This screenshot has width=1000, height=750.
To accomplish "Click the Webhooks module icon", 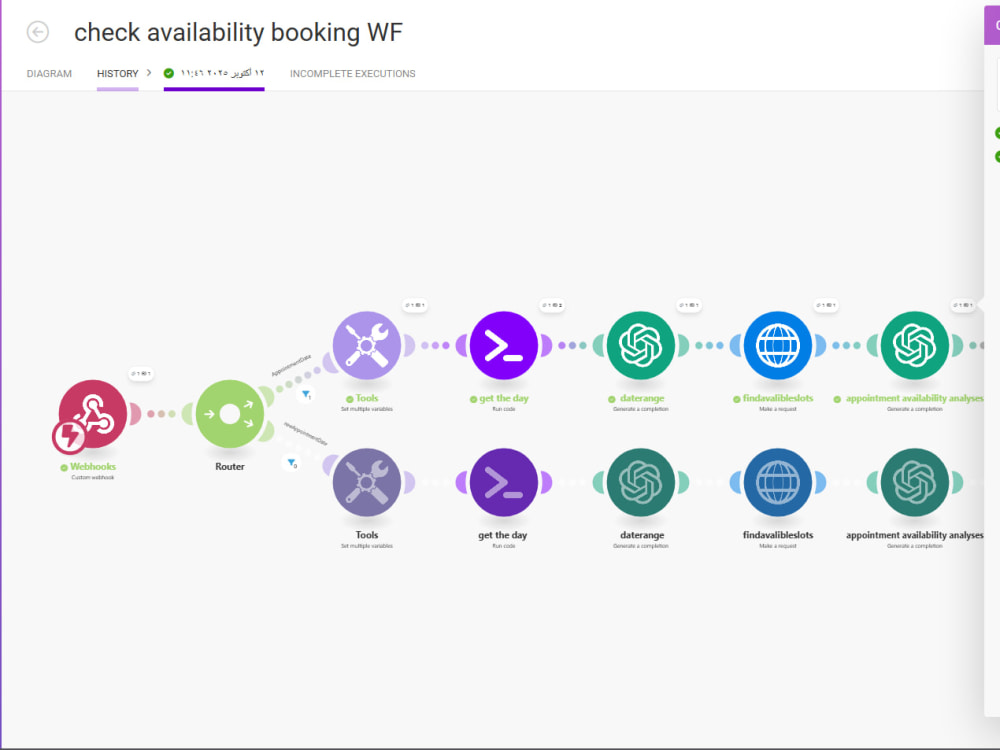I will (x=92, y=414).
